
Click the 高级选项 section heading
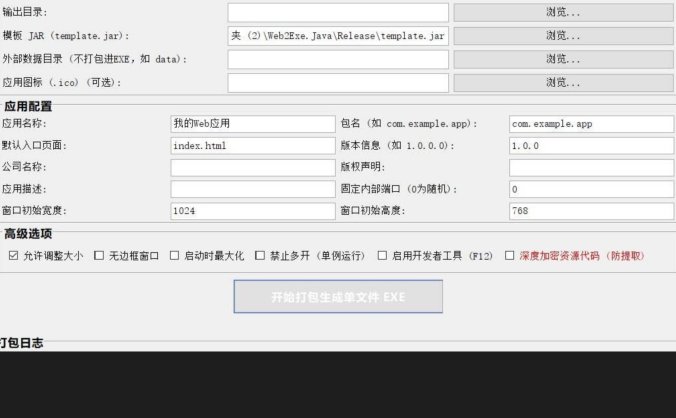28,234
